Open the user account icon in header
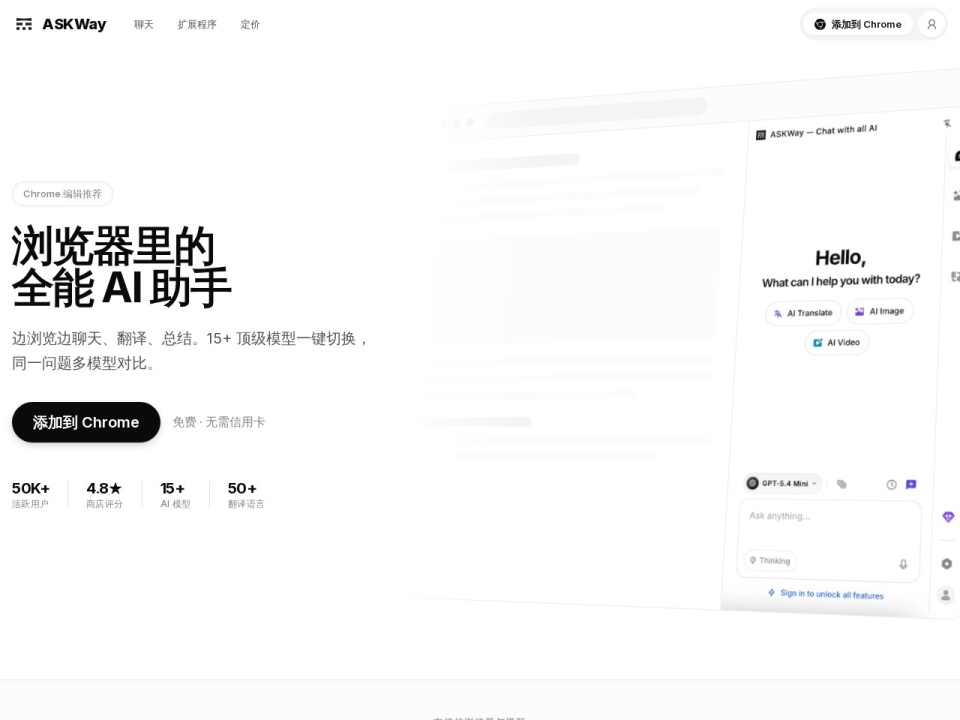Image resolution: width=960 pixels, height=720 pixels. [932, 24]
